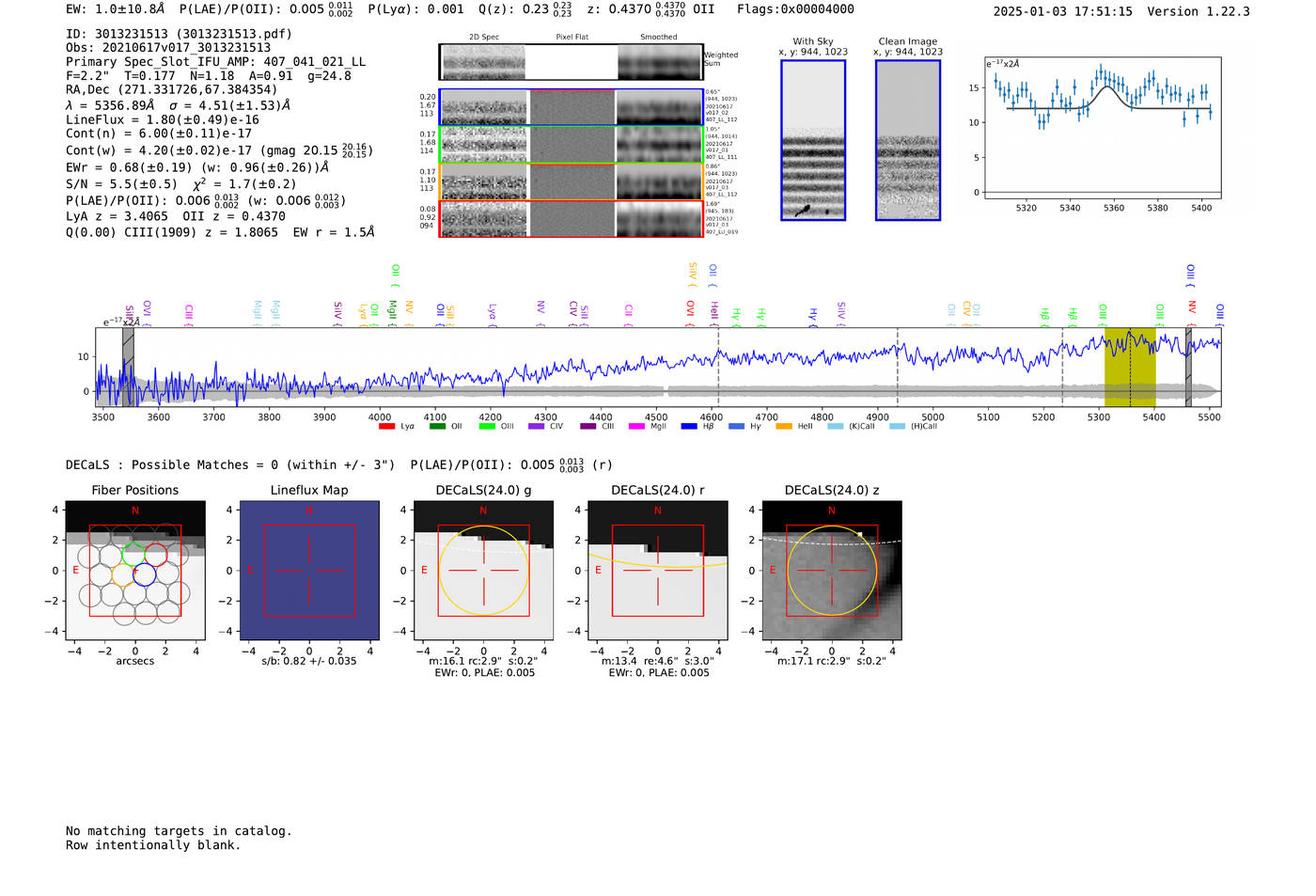Click the "LineFlux = 1.80(±0.49)e-16" value

point(163,120)
